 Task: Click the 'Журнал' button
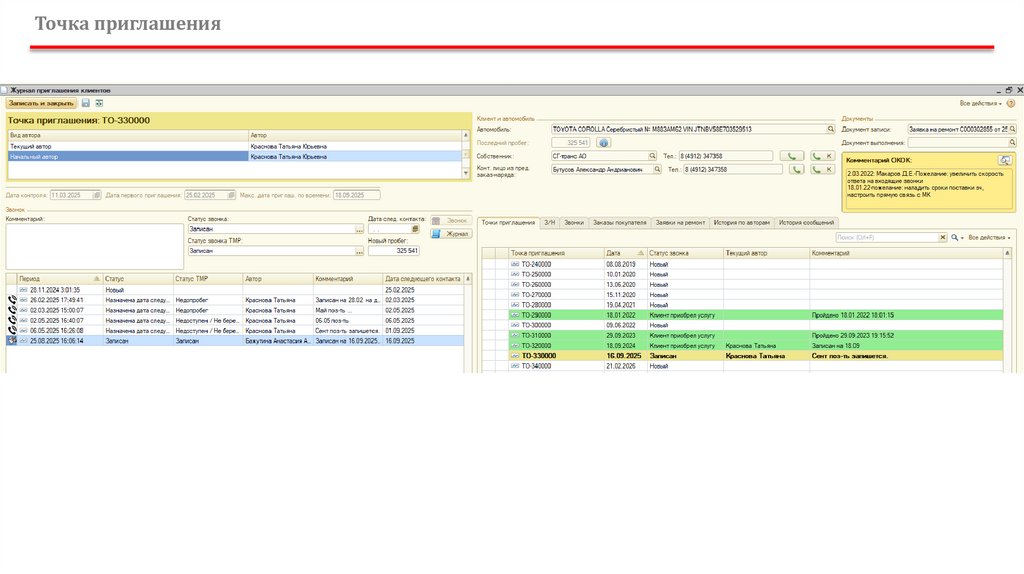(451, 233)
